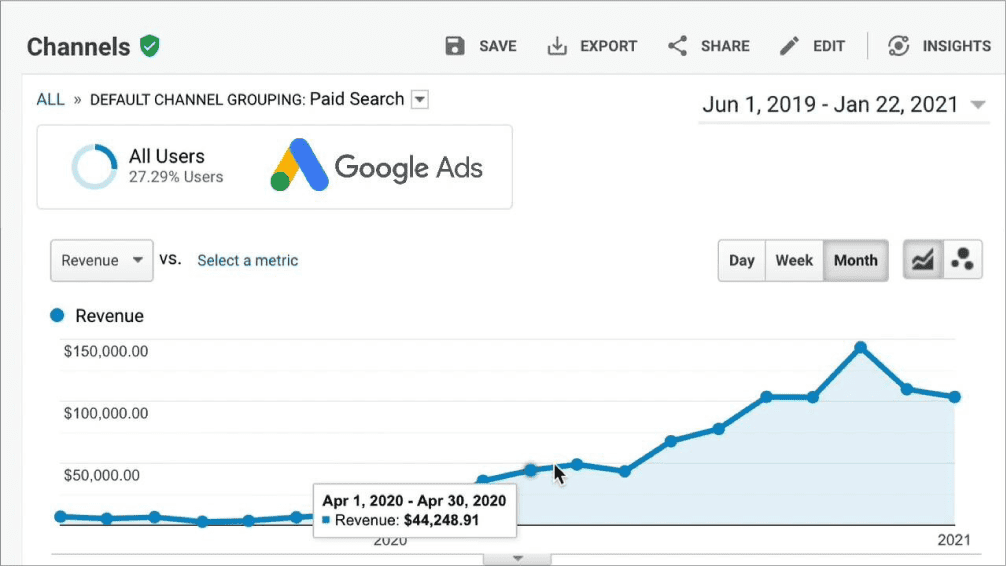Screen dimensions: 1006x566
Task: Click the Google Ads logo
Action: click(x=377, y=166)
